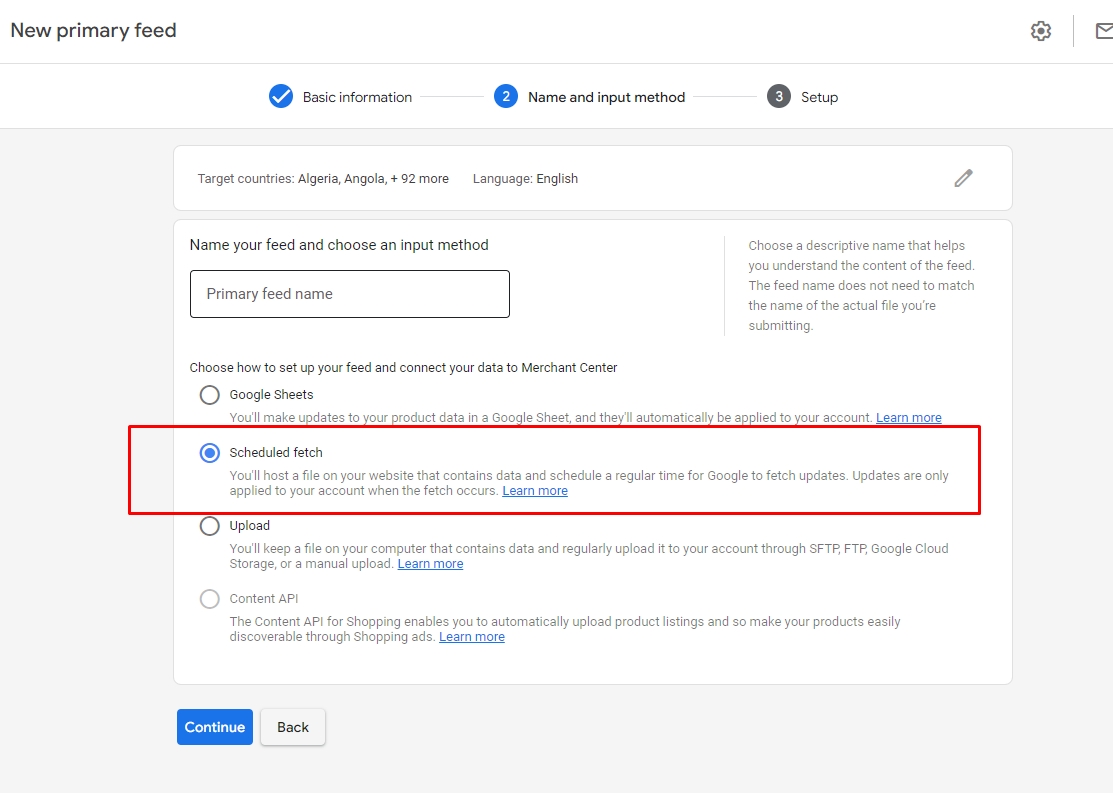1113x793 pixels.
Task: Focus the Primary feed name field
Action: click(350, 294)
